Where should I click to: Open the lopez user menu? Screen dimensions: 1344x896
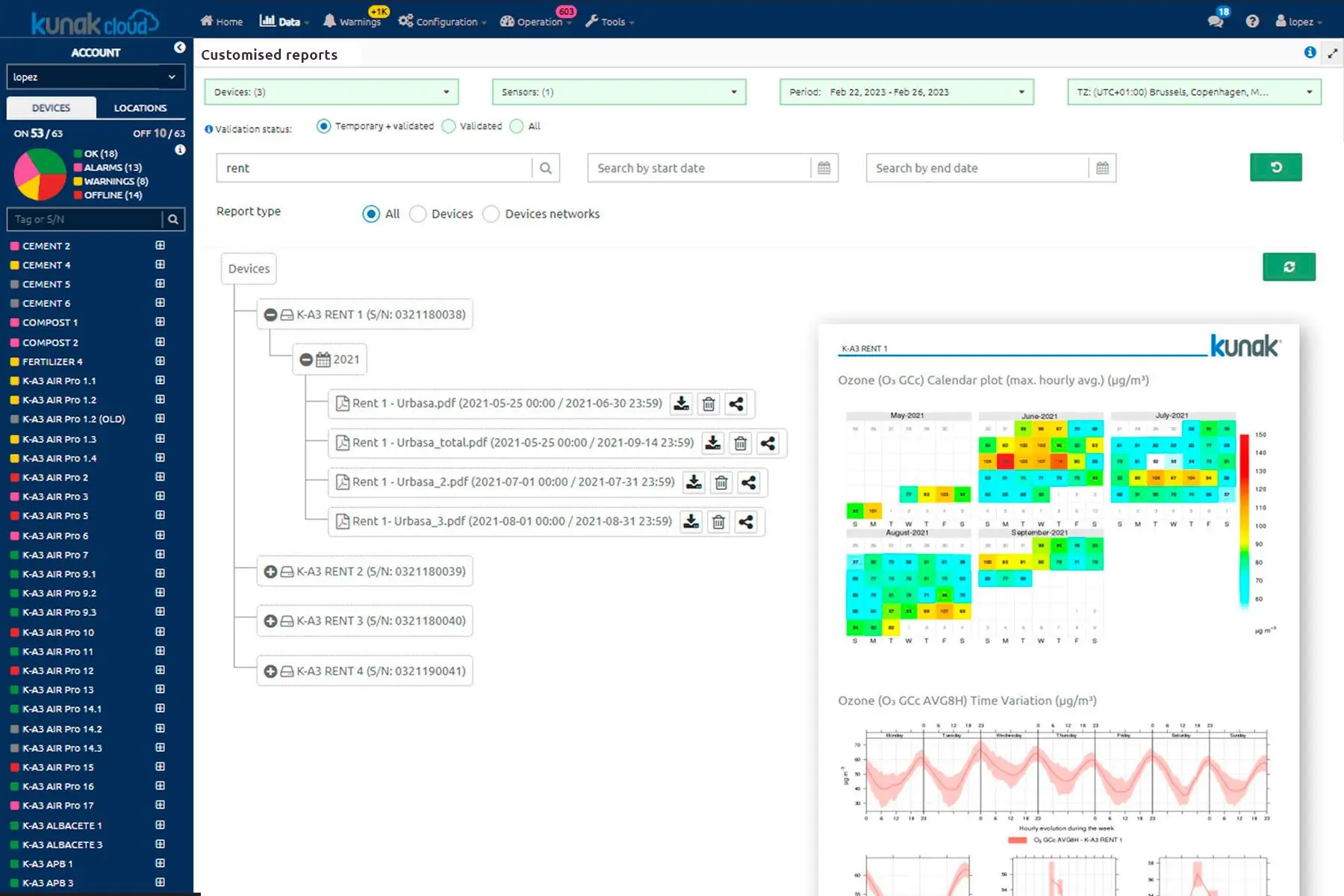pos(1298,22)
